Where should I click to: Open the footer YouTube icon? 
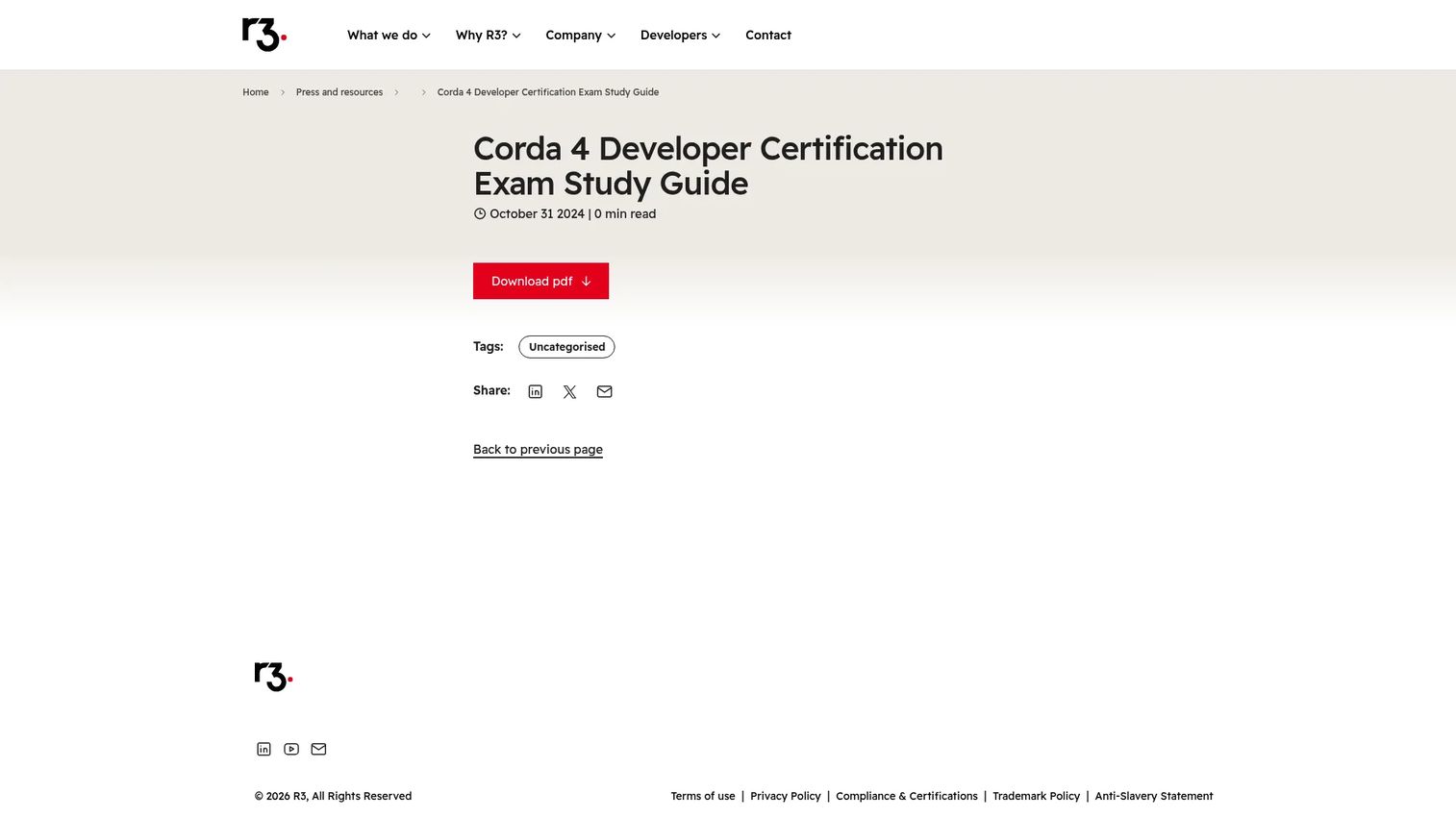tap(291, 749)
